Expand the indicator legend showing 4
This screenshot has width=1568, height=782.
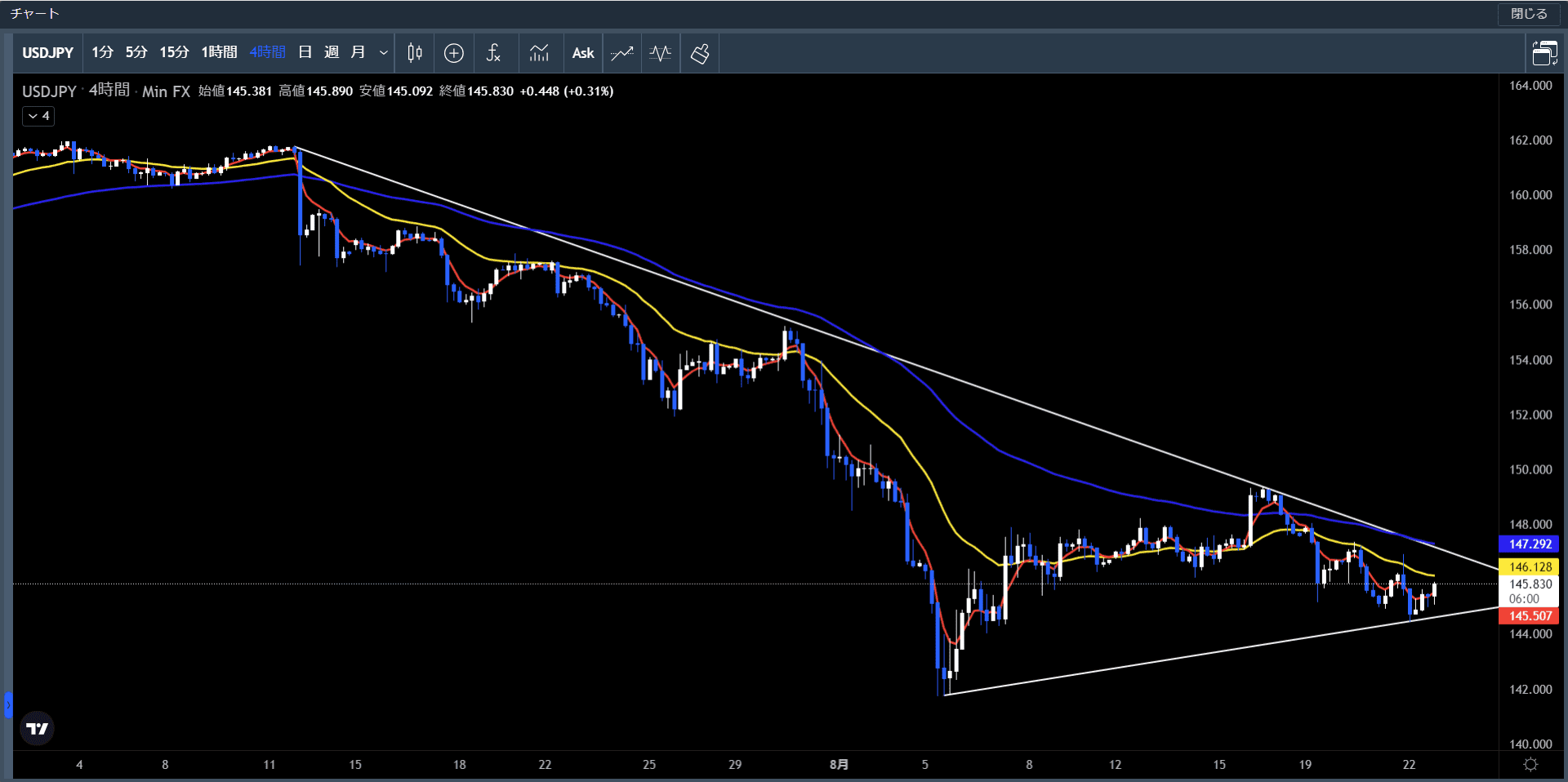click(38, 116)
